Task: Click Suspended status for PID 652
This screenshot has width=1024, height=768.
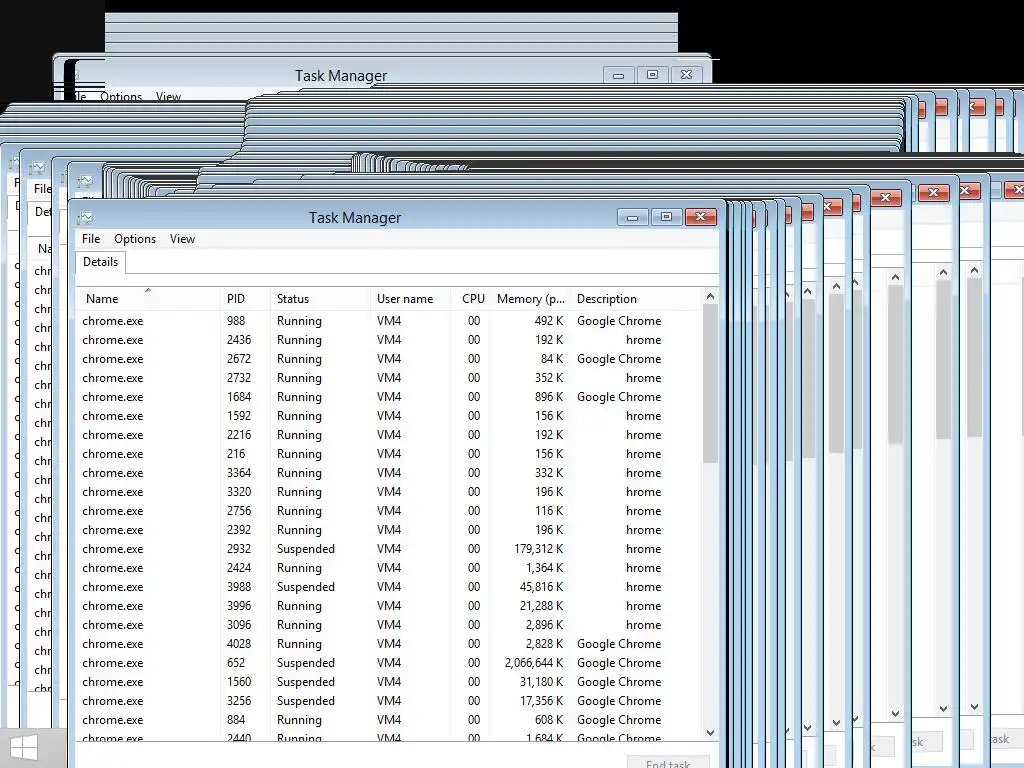Action: [305, 662]
